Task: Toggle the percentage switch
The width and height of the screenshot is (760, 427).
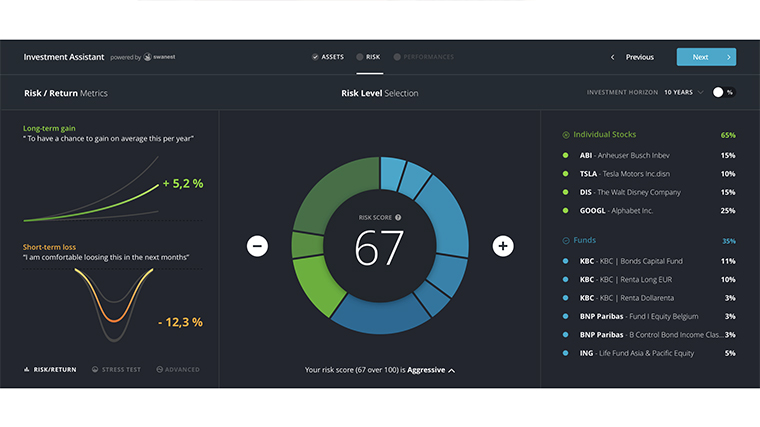Action: [x=723, y=93]
